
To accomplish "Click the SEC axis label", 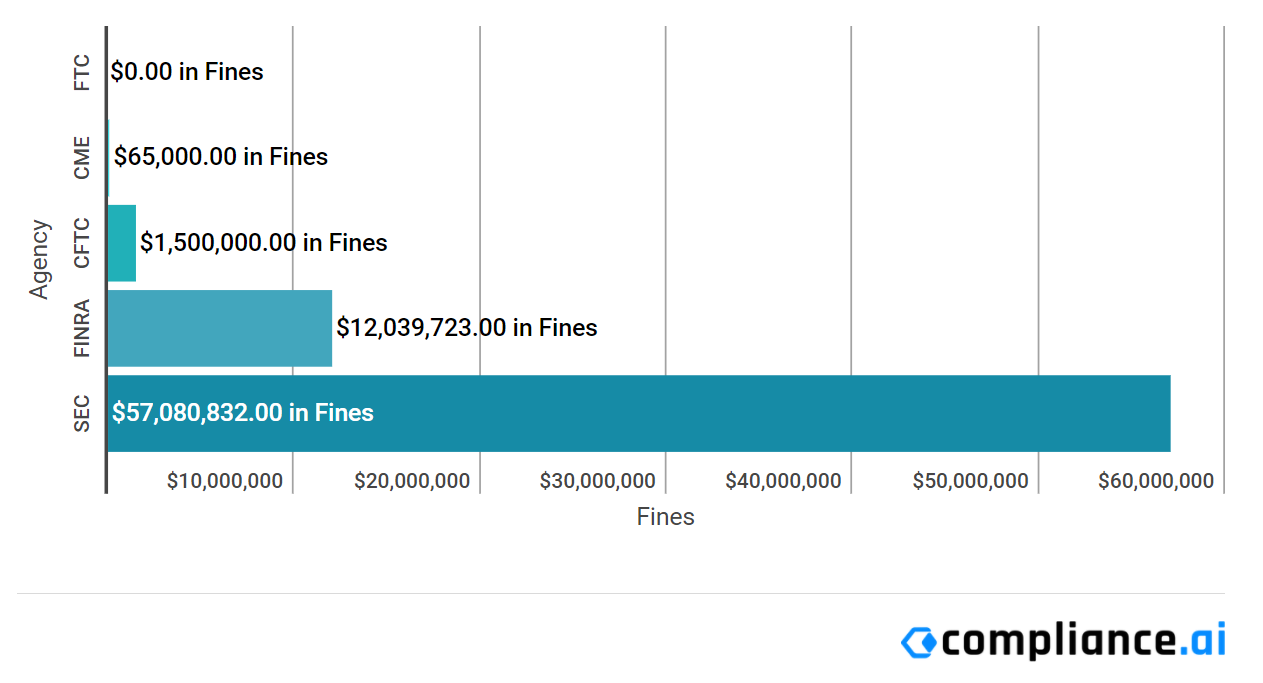I will click(82, 414).
